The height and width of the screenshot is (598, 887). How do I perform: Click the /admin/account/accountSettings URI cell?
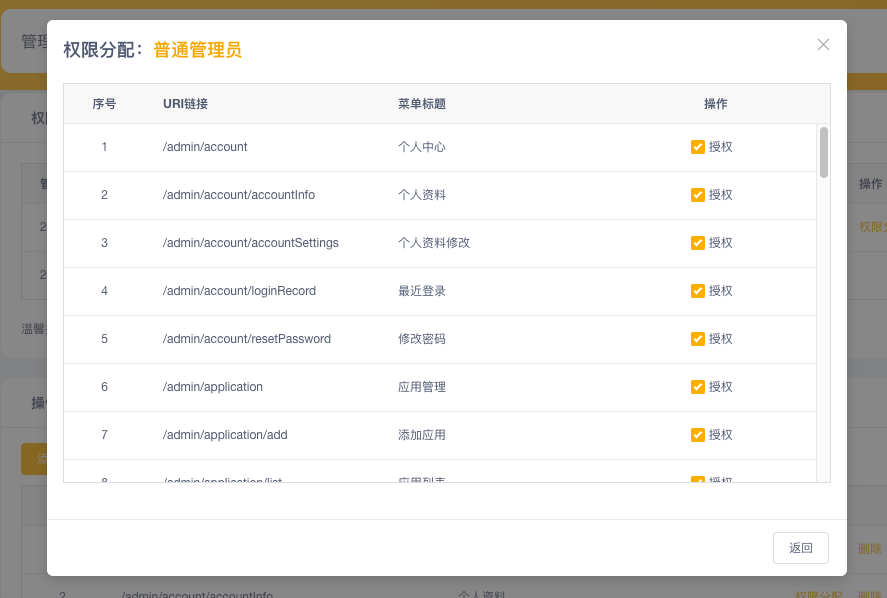(x=250, y=243)
